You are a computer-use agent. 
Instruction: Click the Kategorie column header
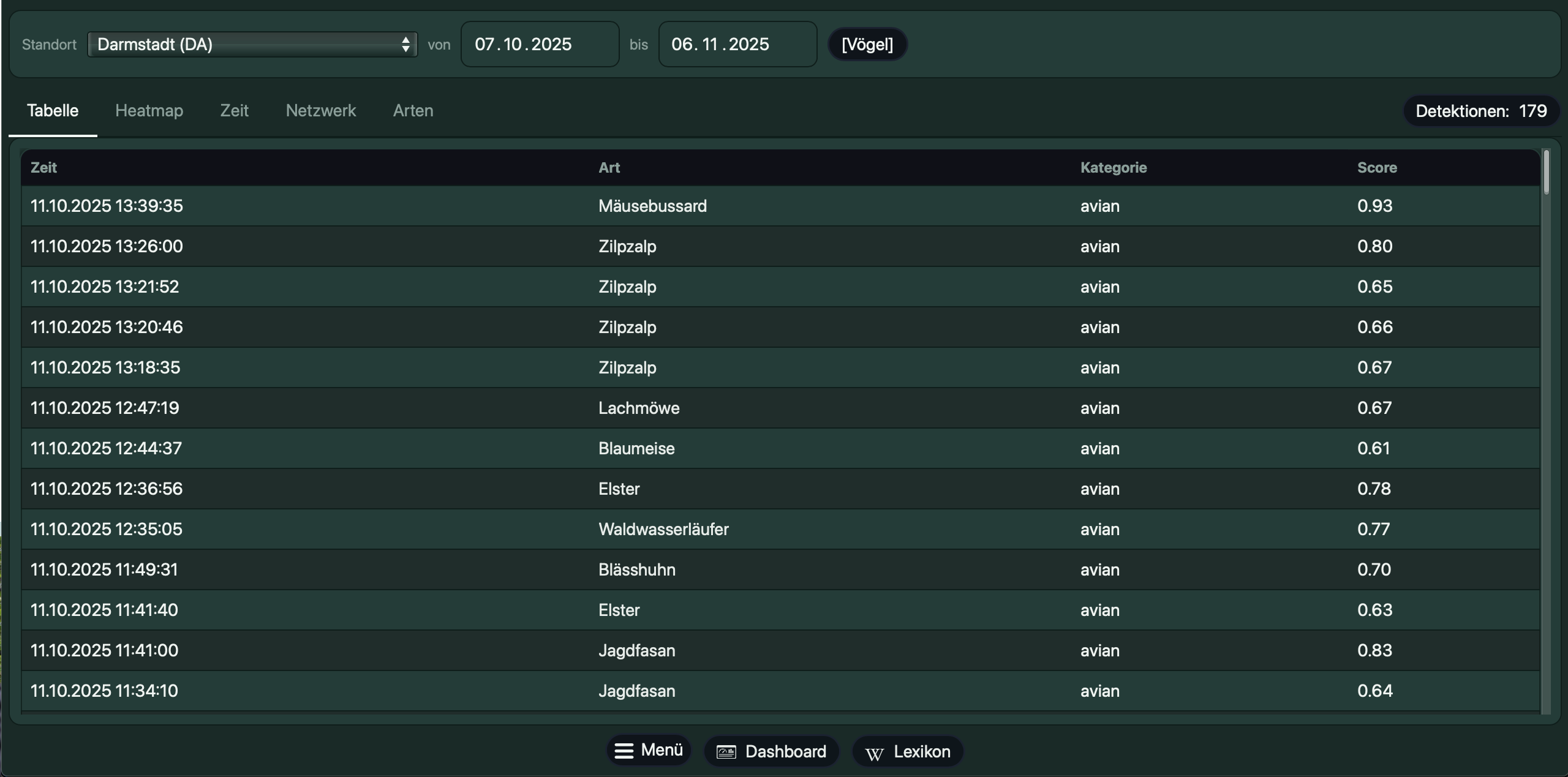1113,168
